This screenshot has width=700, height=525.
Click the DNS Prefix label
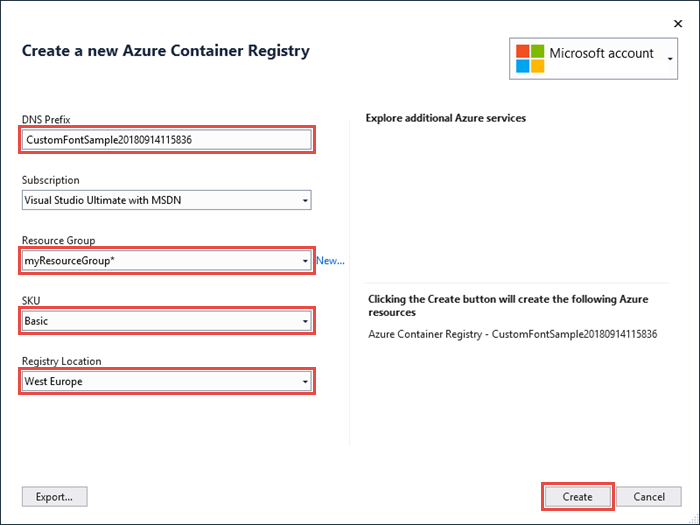click(46, 120)
